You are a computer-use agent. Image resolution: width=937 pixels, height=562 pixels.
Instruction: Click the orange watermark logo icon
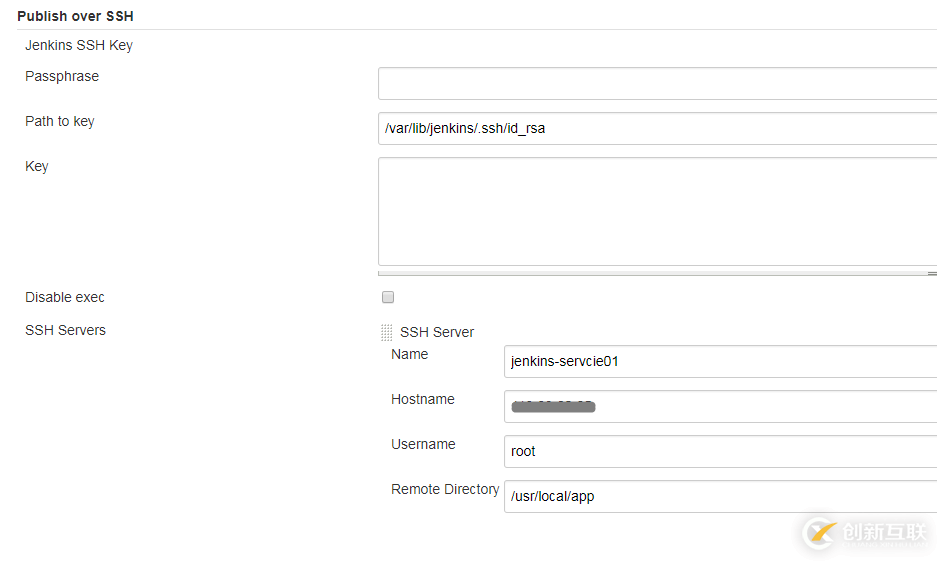(820, 532)
